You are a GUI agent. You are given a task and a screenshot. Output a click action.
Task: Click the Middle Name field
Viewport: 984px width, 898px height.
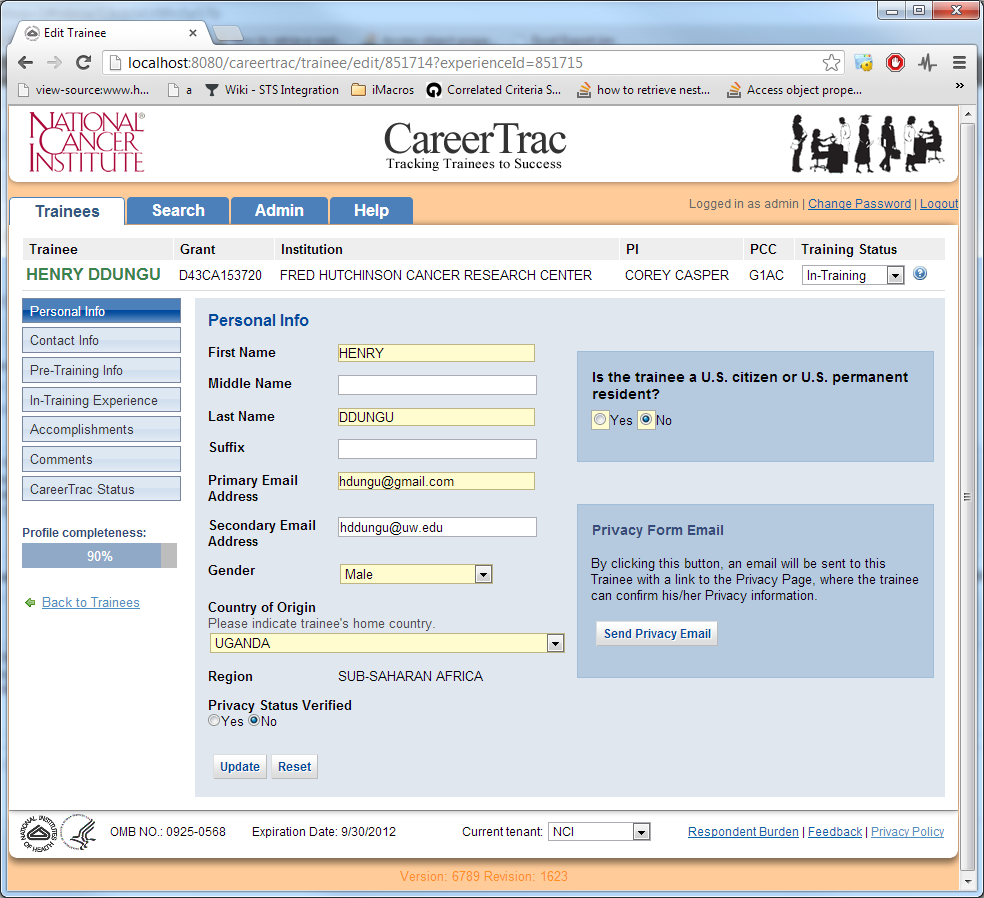coord(437,385)
